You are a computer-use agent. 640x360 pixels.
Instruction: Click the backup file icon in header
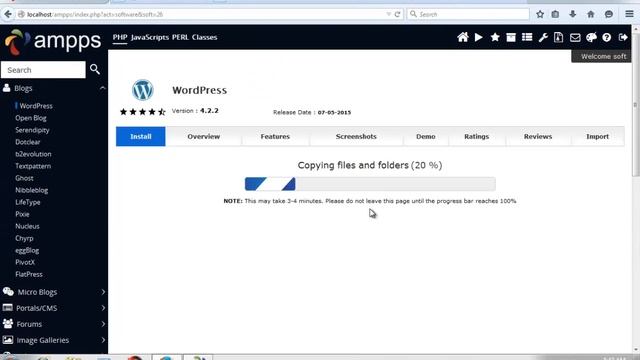click(x=558, y=38)
